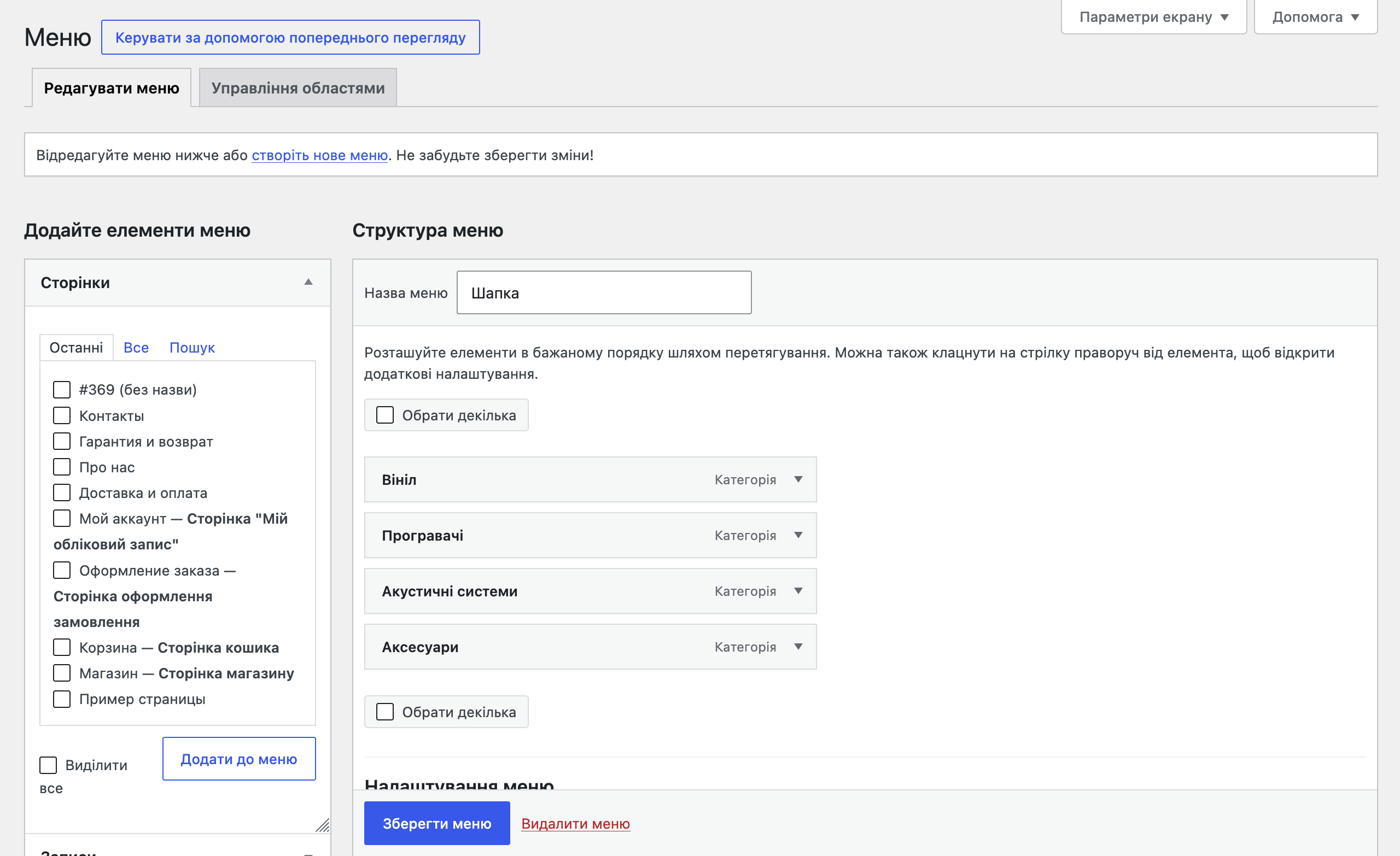Click the Зберегти меню button
The image size is (1400, 856).
tap(437, 823)
